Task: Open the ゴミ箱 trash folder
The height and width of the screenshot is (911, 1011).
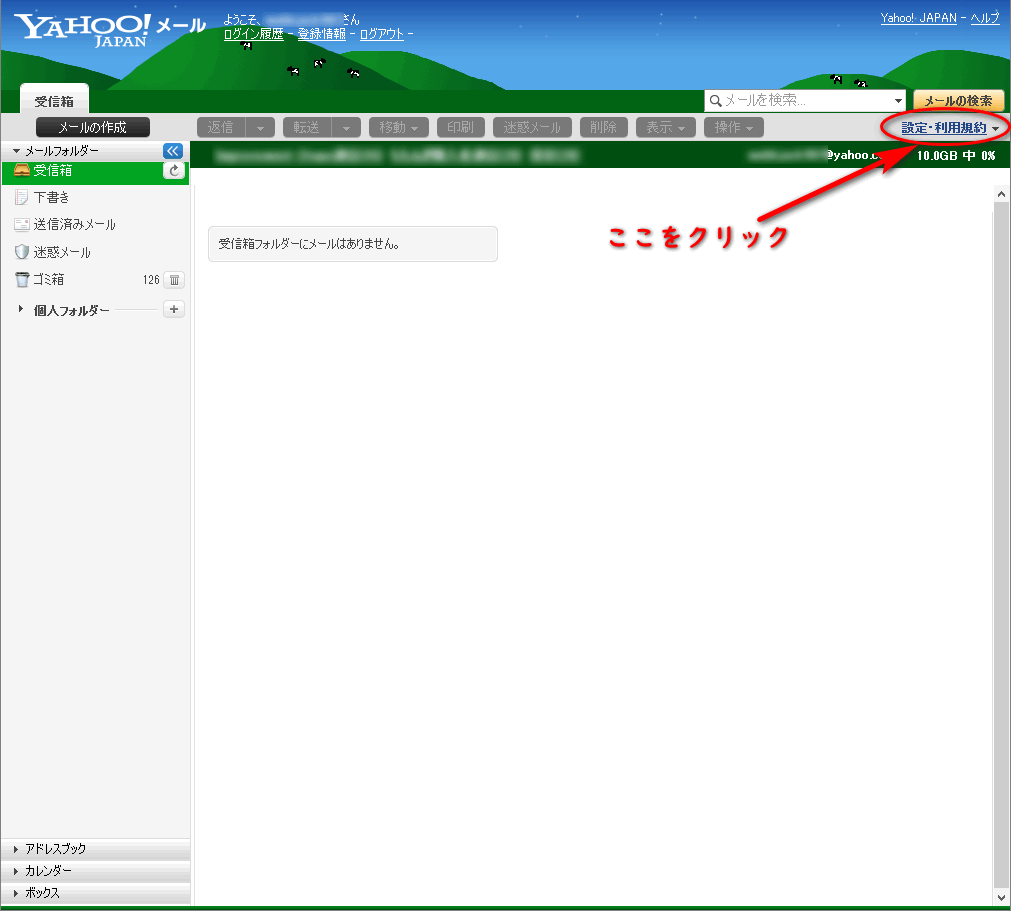Action: point(48,280)
